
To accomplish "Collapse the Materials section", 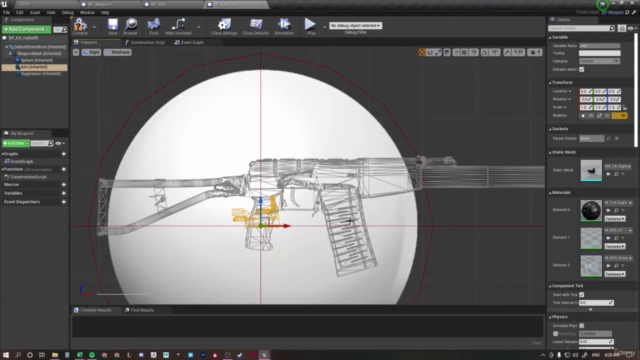I will [x=550, y=193].
